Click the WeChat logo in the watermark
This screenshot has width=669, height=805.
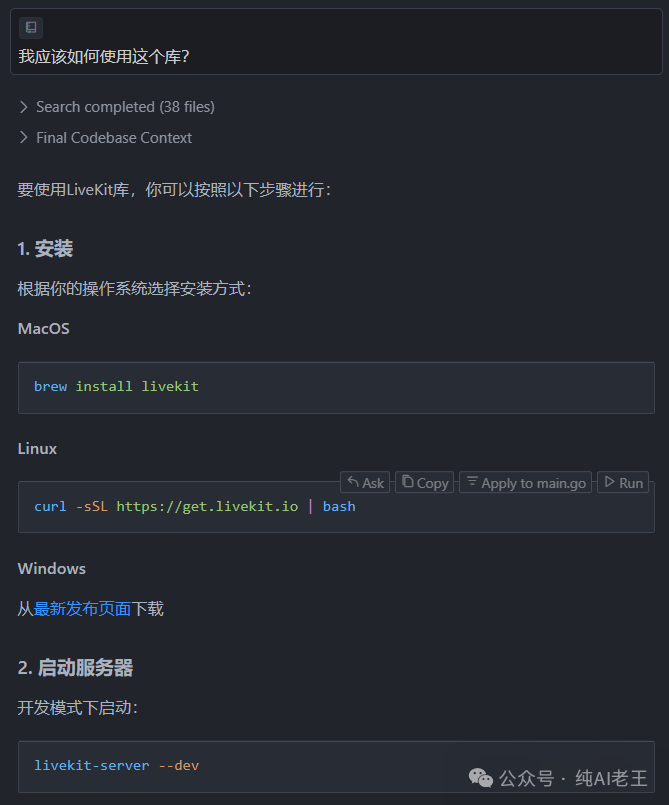481,778
